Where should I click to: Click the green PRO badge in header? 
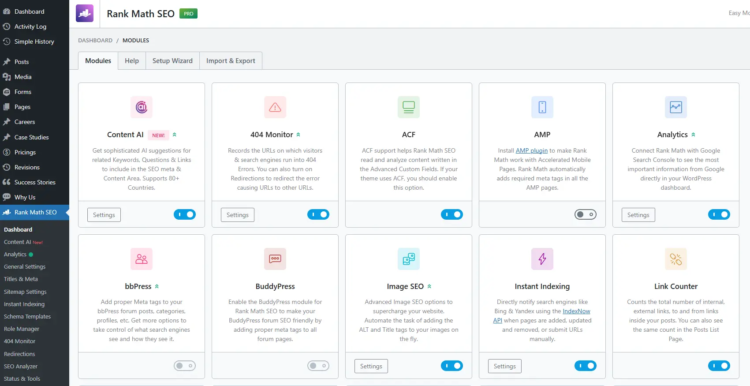point(188,13)
